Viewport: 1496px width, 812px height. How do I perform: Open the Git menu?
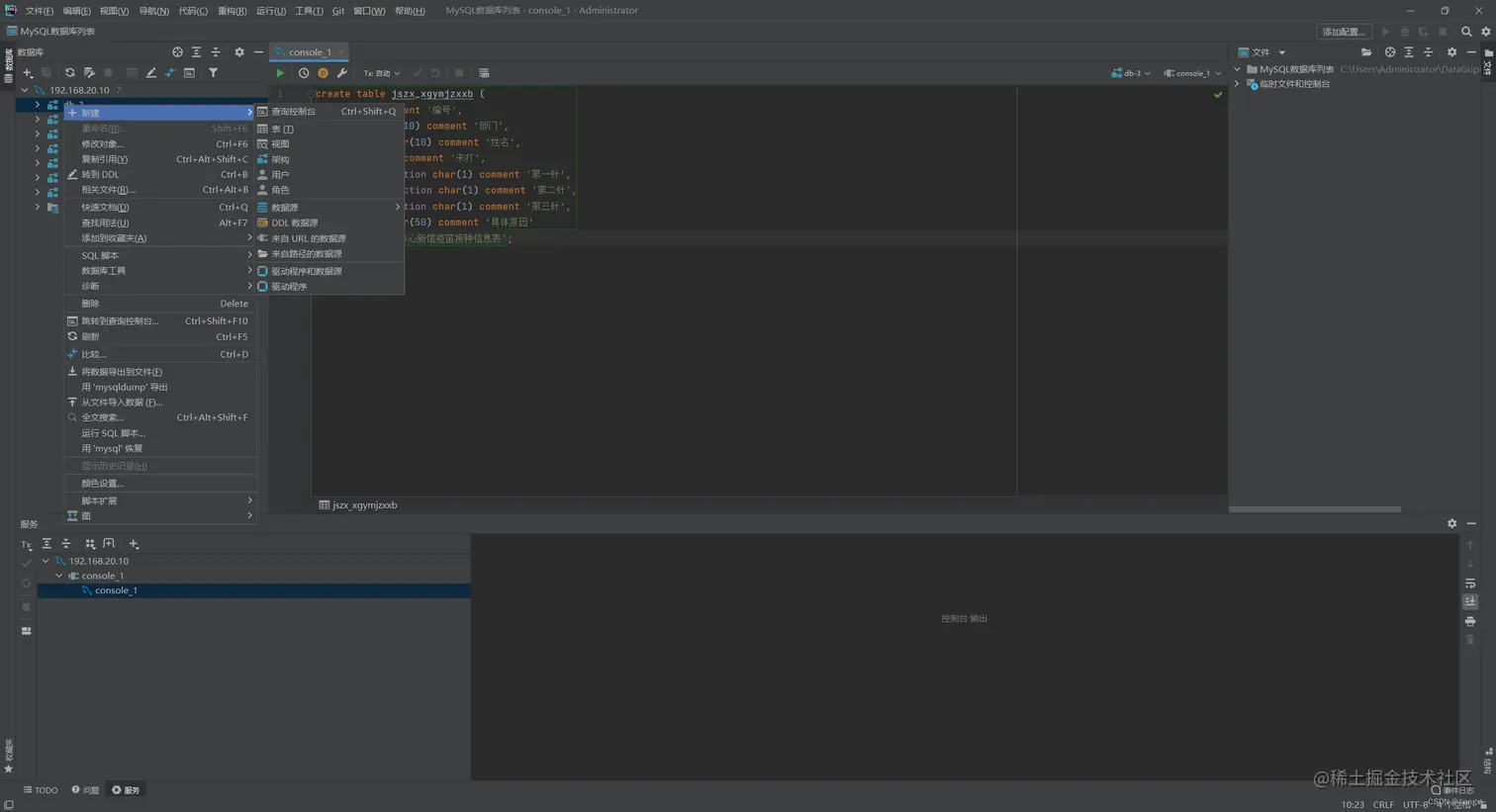click(338, 11)
